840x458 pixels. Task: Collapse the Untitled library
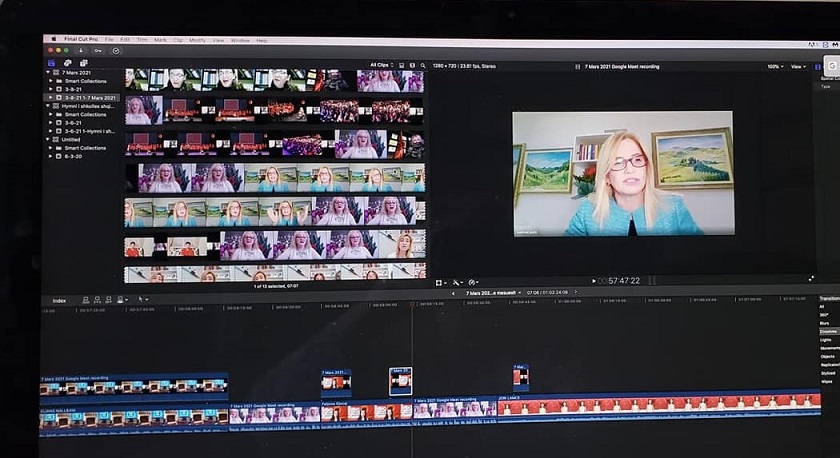[x=48, y=139]
